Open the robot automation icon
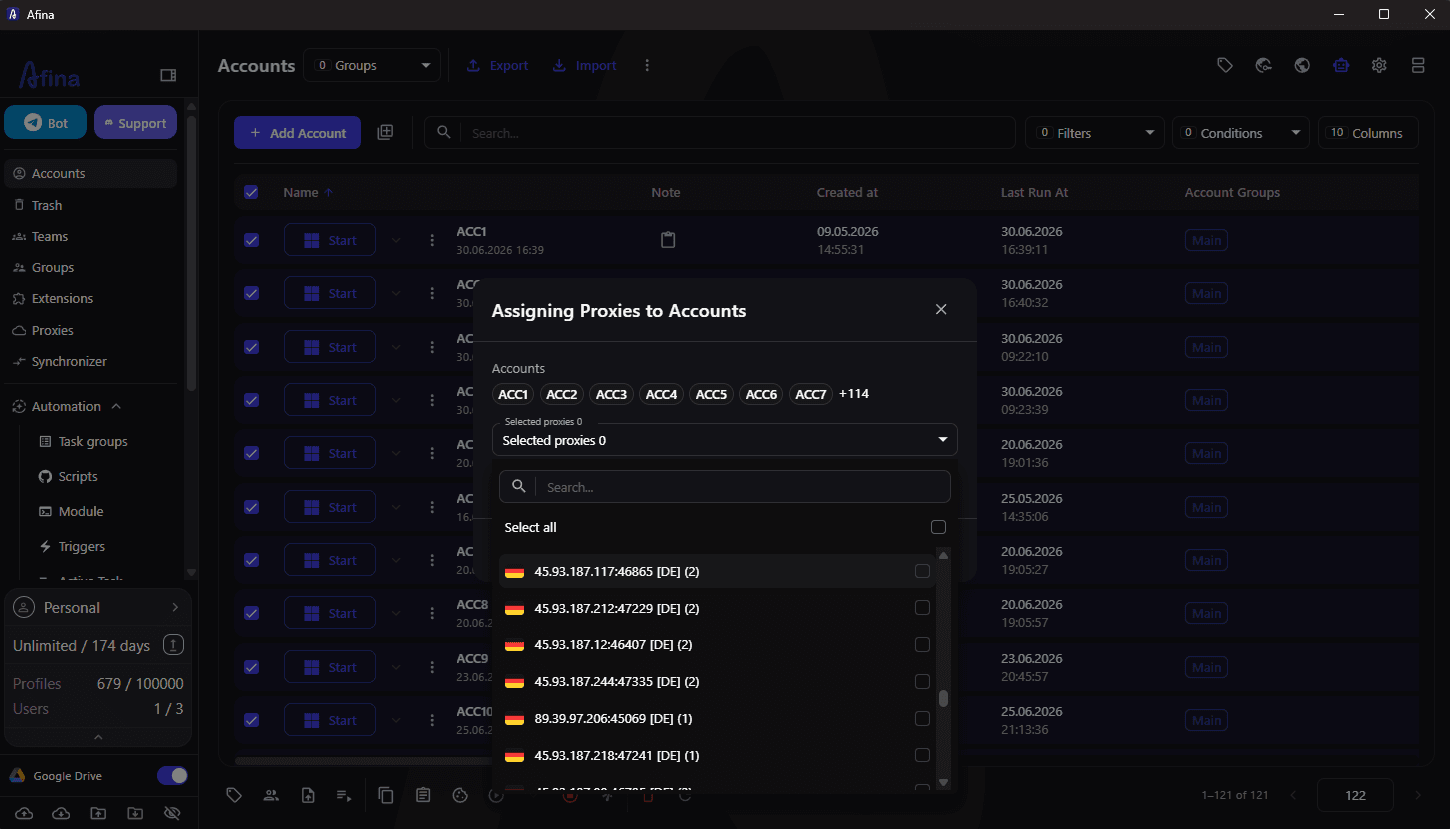1450x829 pixels. 1341,65
